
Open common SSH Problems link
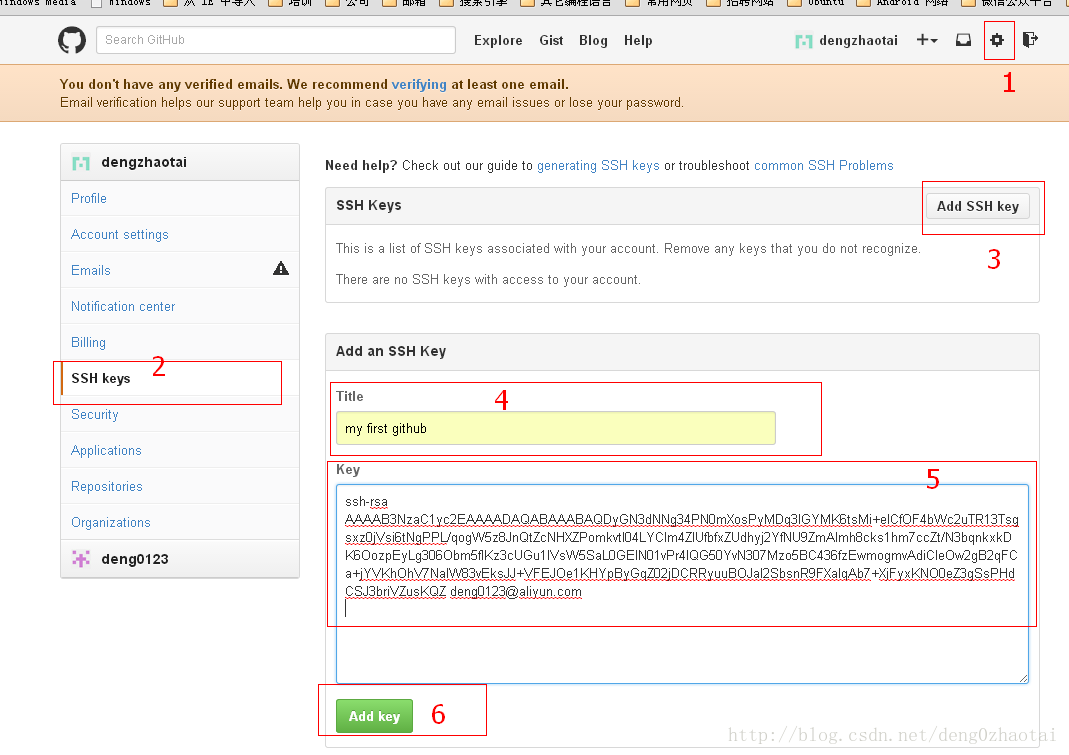pyautogui.click(x=824, y=166)
